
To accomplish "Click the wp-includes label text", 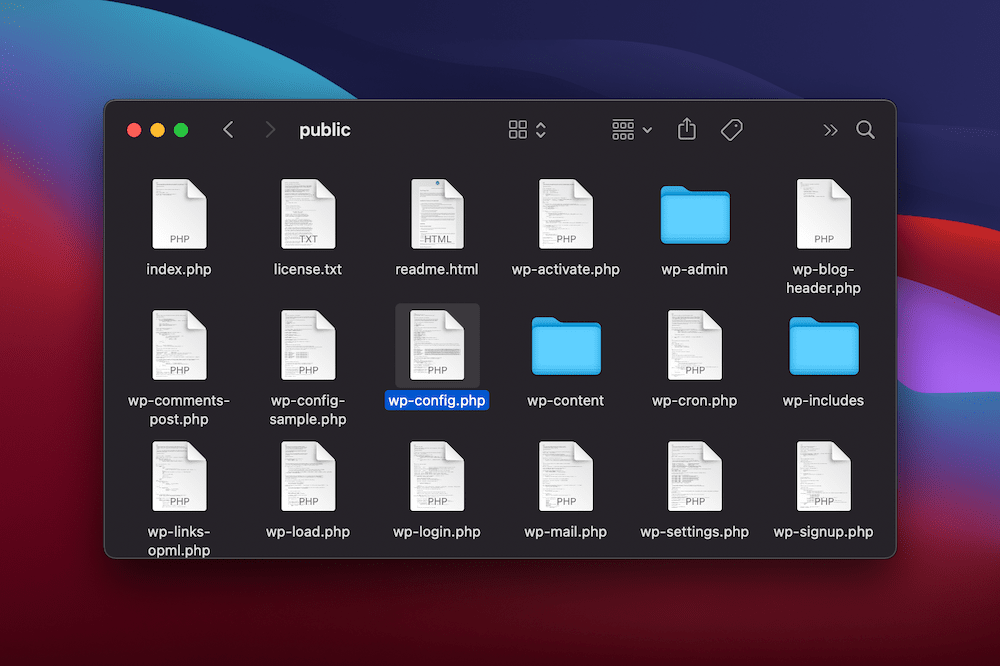I will pyautogui.click(x=823, y=401).
